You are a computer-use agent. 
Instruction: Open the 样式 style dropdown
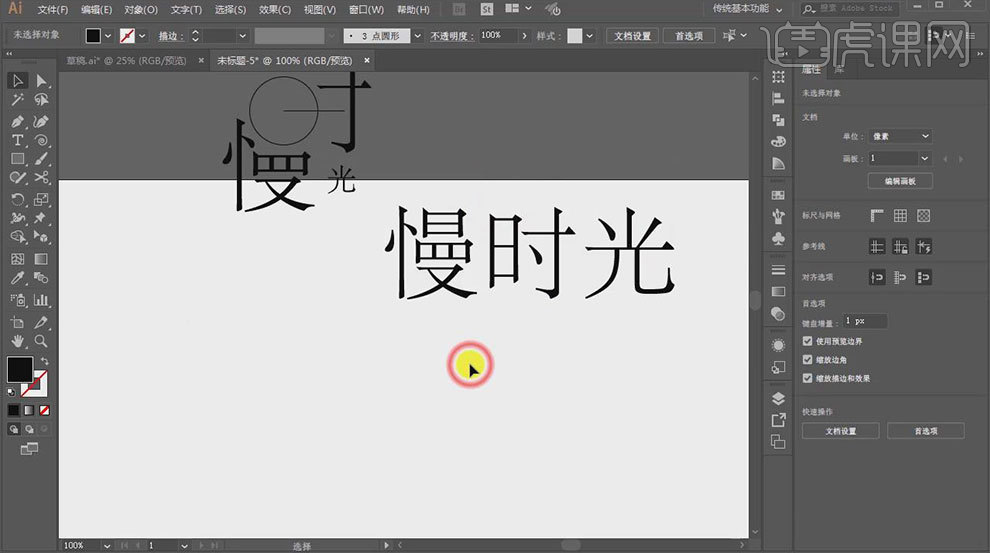click(589, 36)
